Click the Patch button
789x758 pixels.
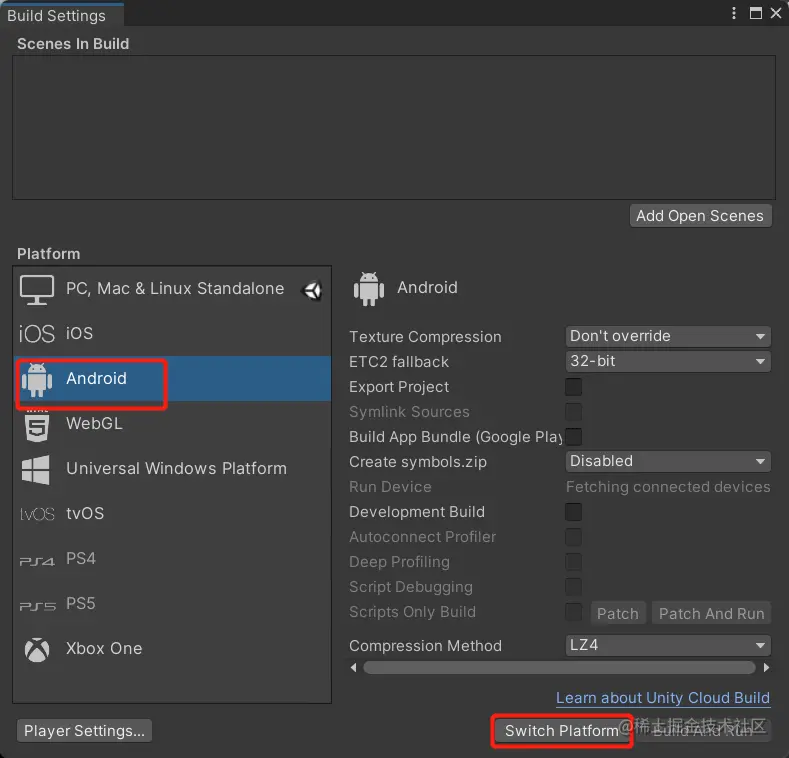pyautogui.click(x=617, y=614)
